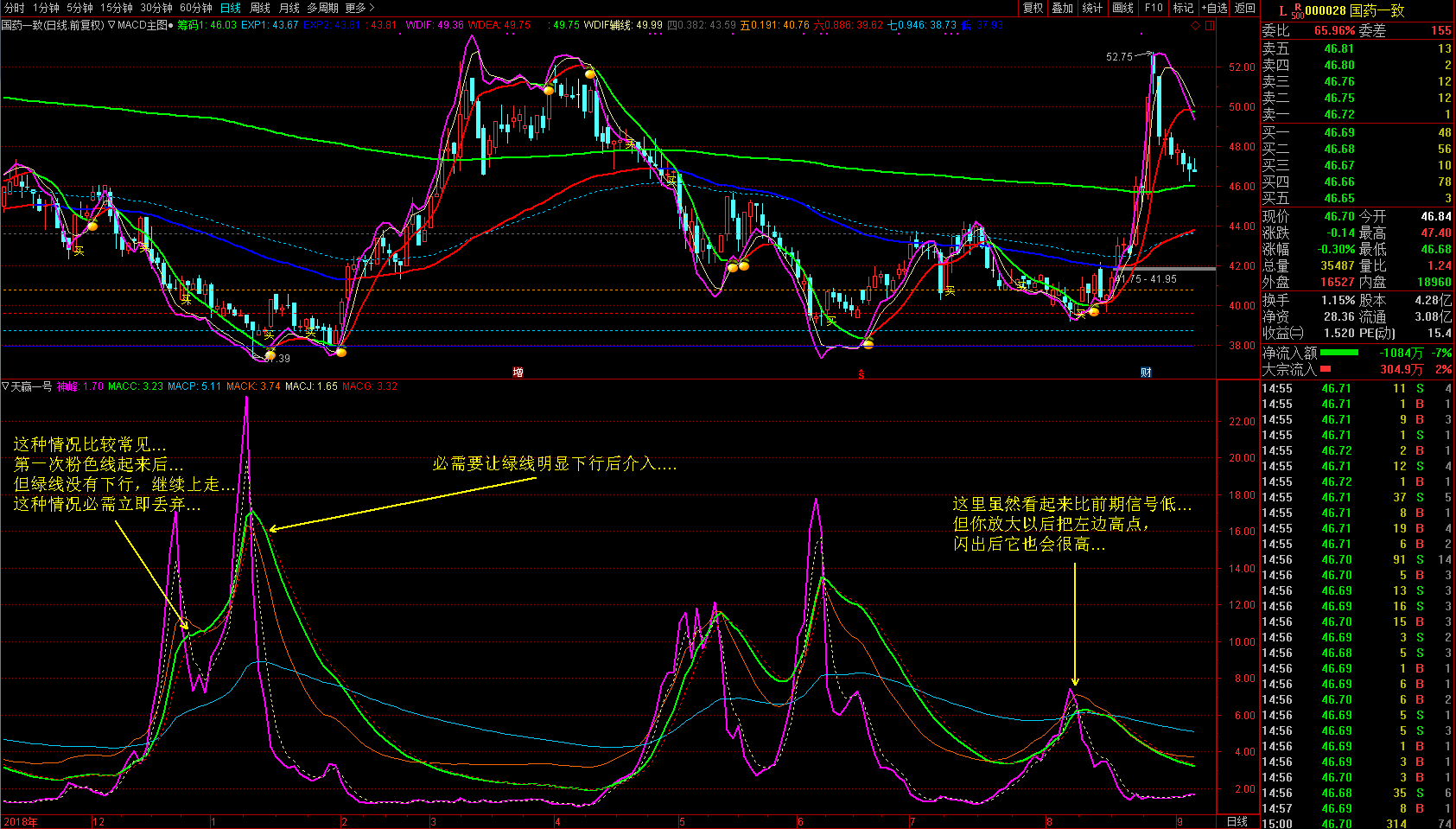Click the 现价 value 46.70
The height and width of the screenshot is (829, 1456).
tap(1338, 216)
